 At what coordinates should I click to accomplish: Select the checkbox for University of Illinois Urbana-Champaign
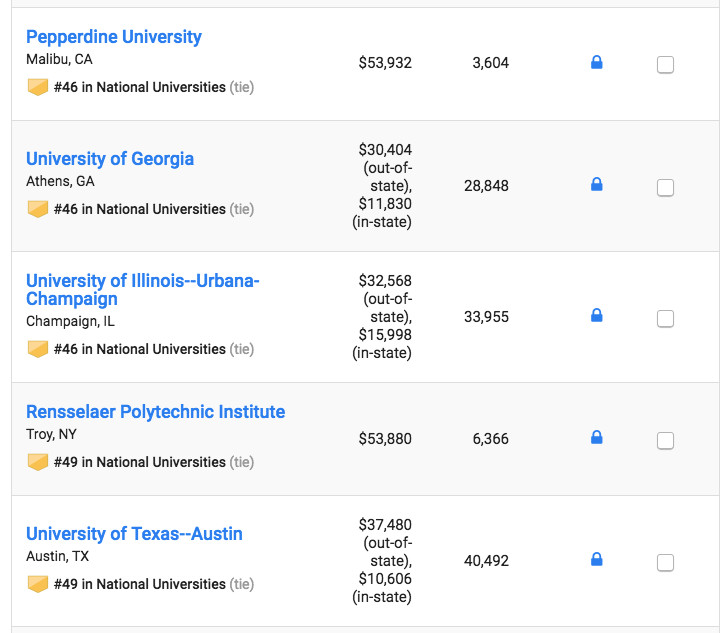(665, 319)
